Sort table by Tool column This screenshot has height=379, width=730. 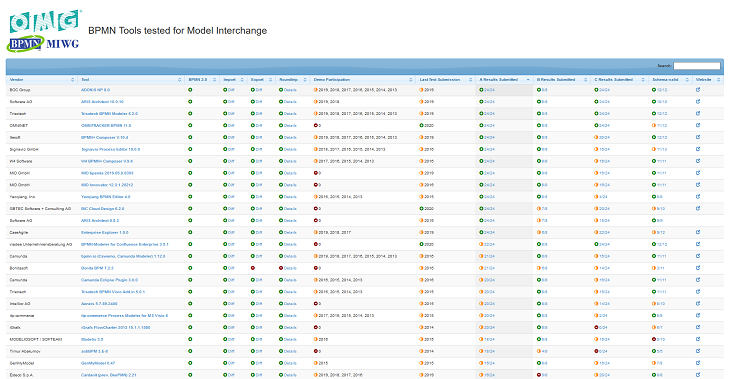(131, 80)
